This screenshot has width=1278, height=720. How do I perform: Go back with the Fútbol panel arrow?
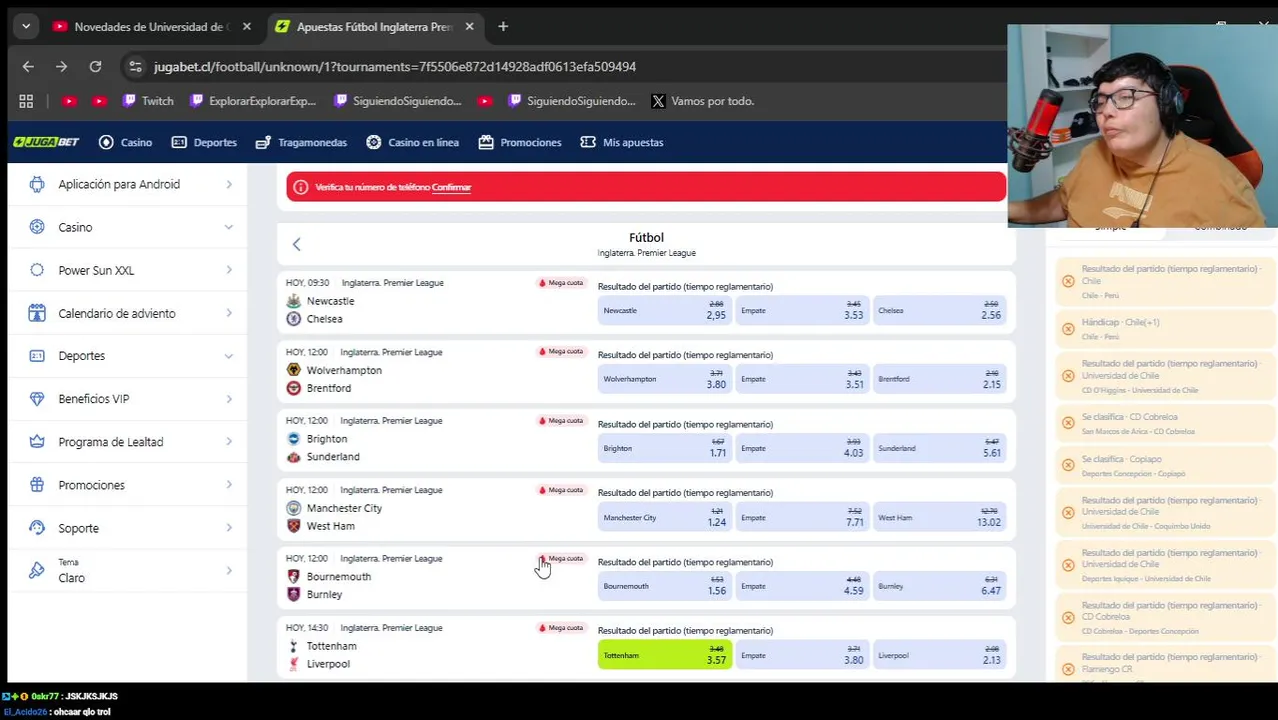pyautogui.click(x=296, y=244)
